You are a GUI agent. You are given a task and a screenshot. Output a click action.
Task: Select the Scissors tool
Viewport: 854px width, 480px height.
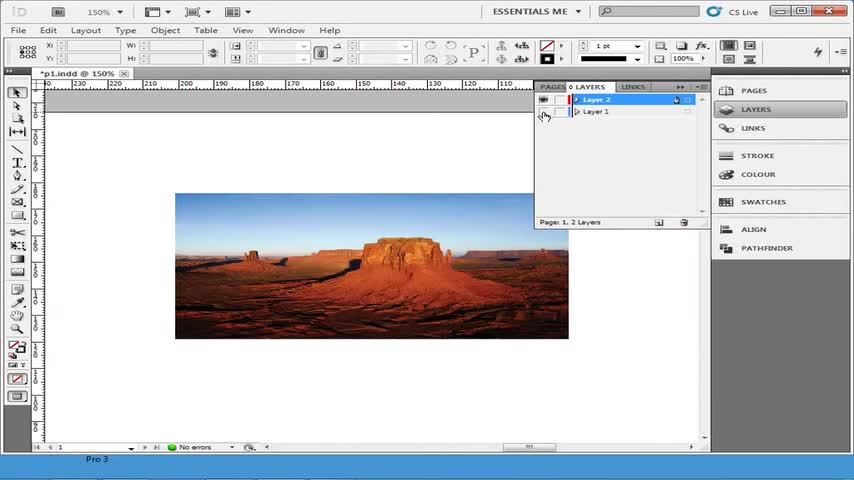click(x=17, y=232)
